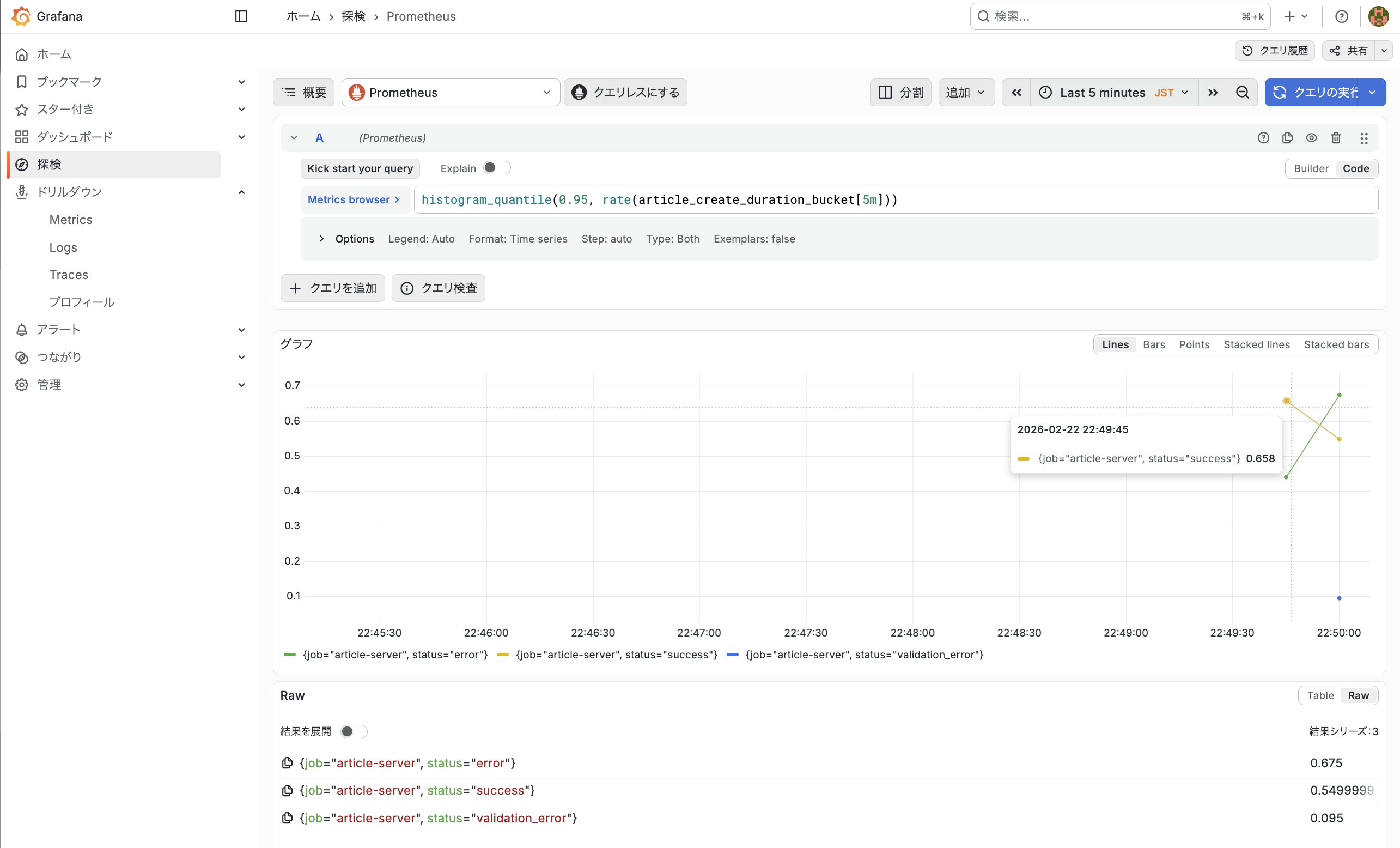Image resolution: width=1400 pixels, height=848 pixels.
Task: Click the yellow status="success" legend swatch
Action: point(502,655)
